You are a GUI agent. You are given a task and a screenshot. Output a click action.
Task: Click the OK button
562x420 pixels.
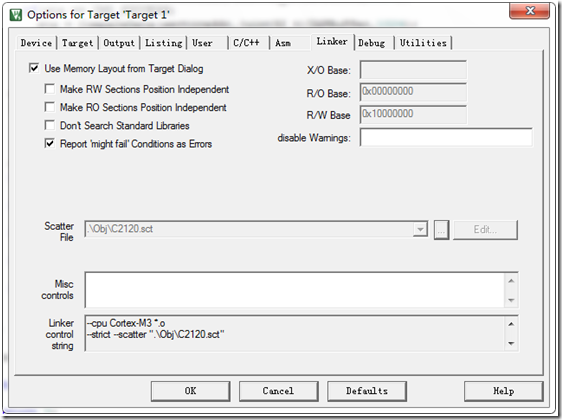pyautogui.click(x=190, y=391)
